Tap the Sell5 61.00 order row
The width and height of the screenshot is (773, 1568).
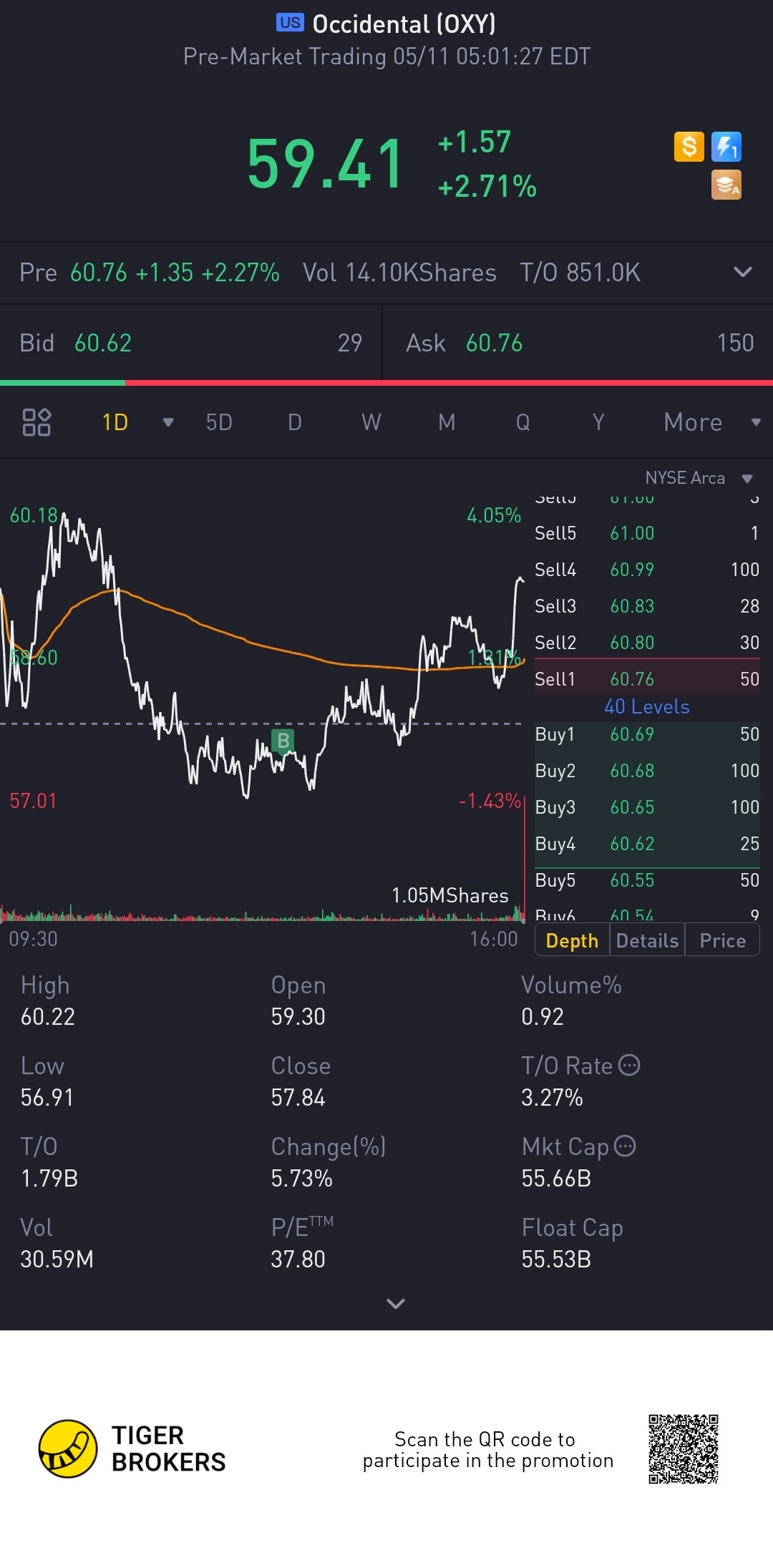647,532
